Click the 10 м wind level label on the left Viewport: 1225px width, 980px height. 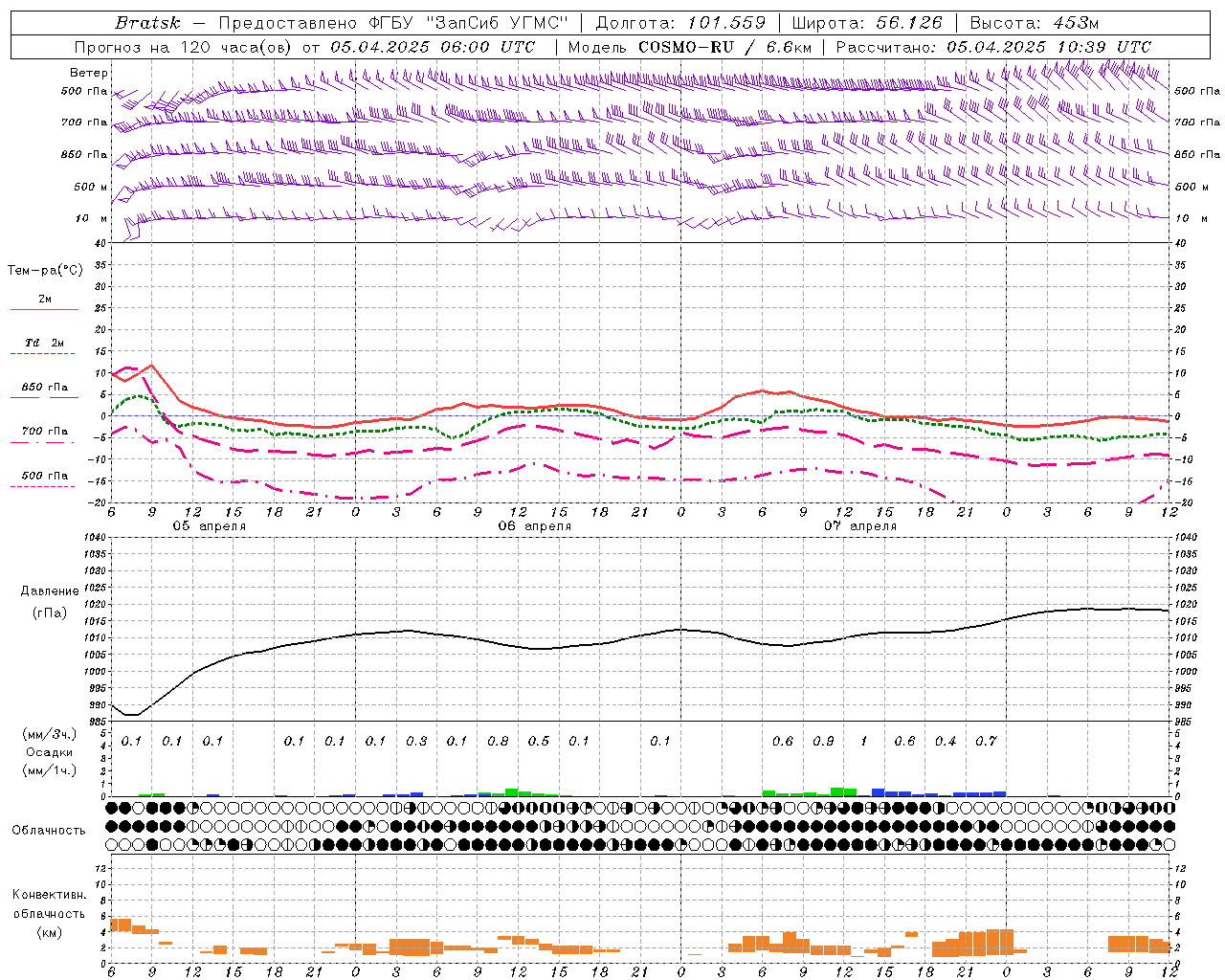pos(92,218)
